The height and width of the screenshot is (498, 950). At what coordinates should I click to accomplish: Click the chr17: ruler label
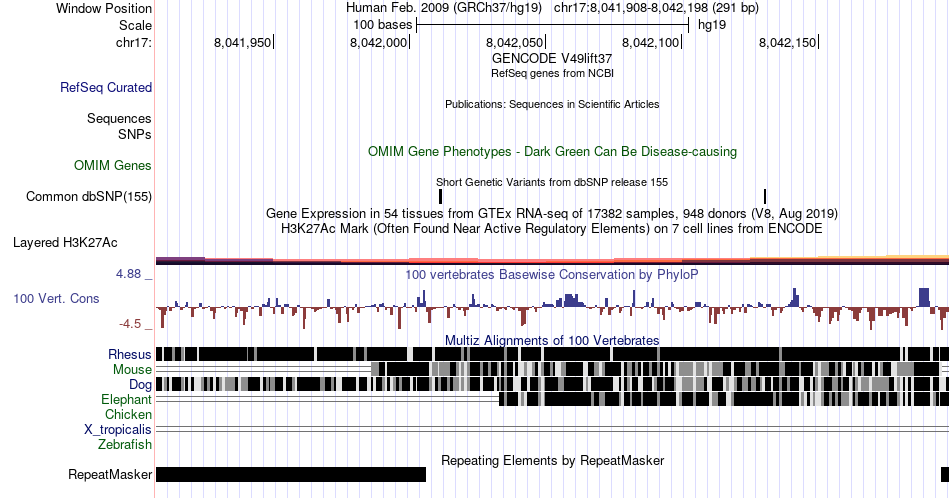133,42
